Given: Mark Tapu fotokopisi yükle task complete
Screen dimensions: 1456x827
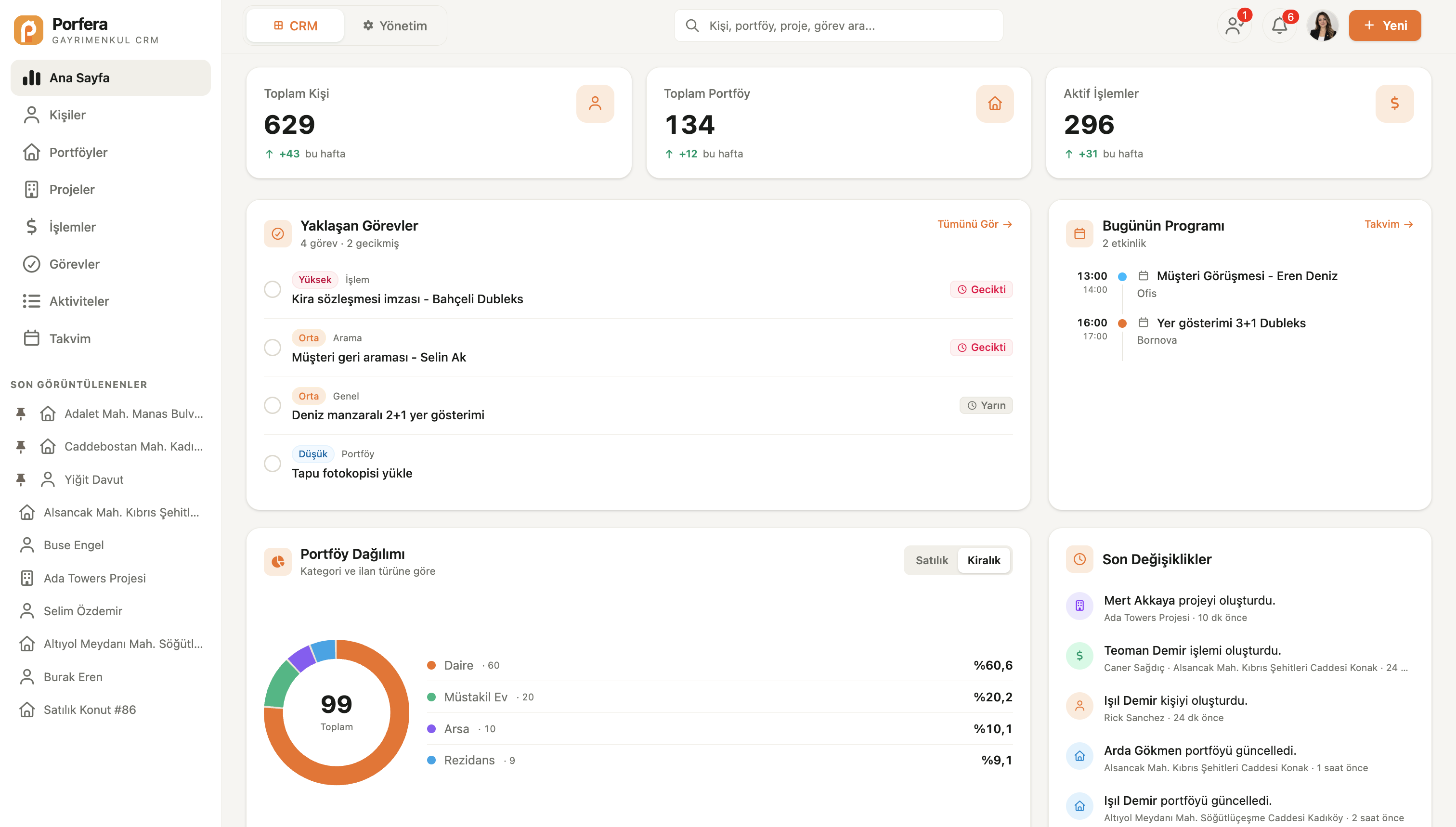Looking at the screenshot, I should (x=273, y=464).
